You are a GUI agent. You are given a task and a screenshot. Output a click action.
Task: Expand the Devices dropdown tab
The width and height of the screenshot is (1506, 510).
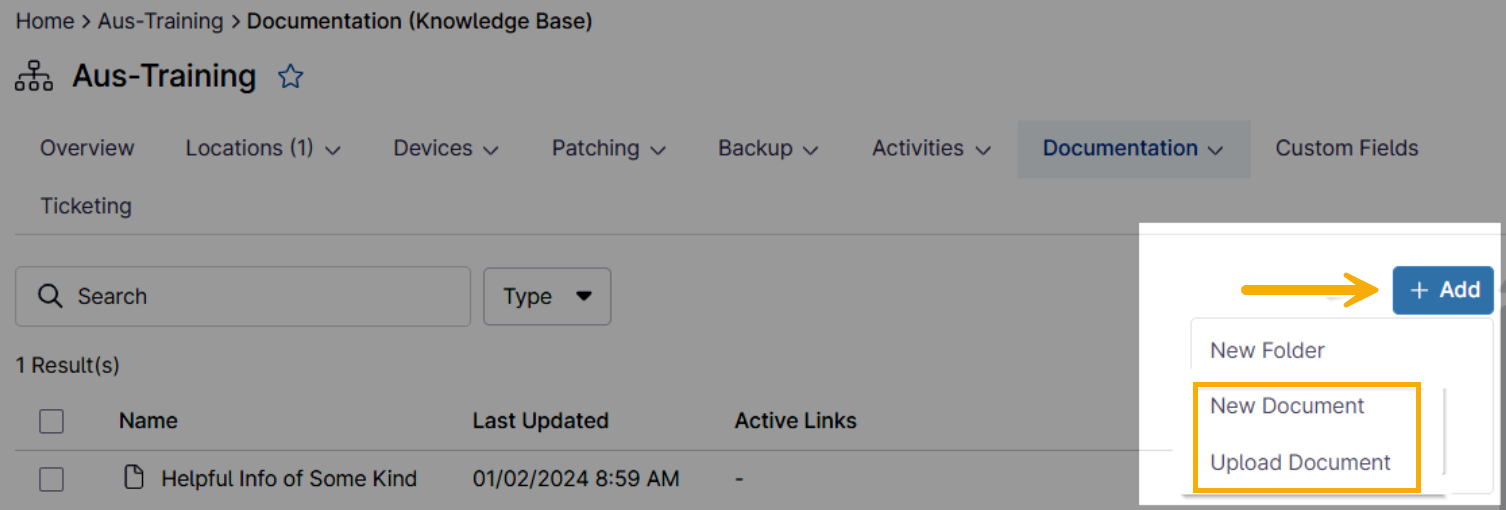(x=446, y=149)
